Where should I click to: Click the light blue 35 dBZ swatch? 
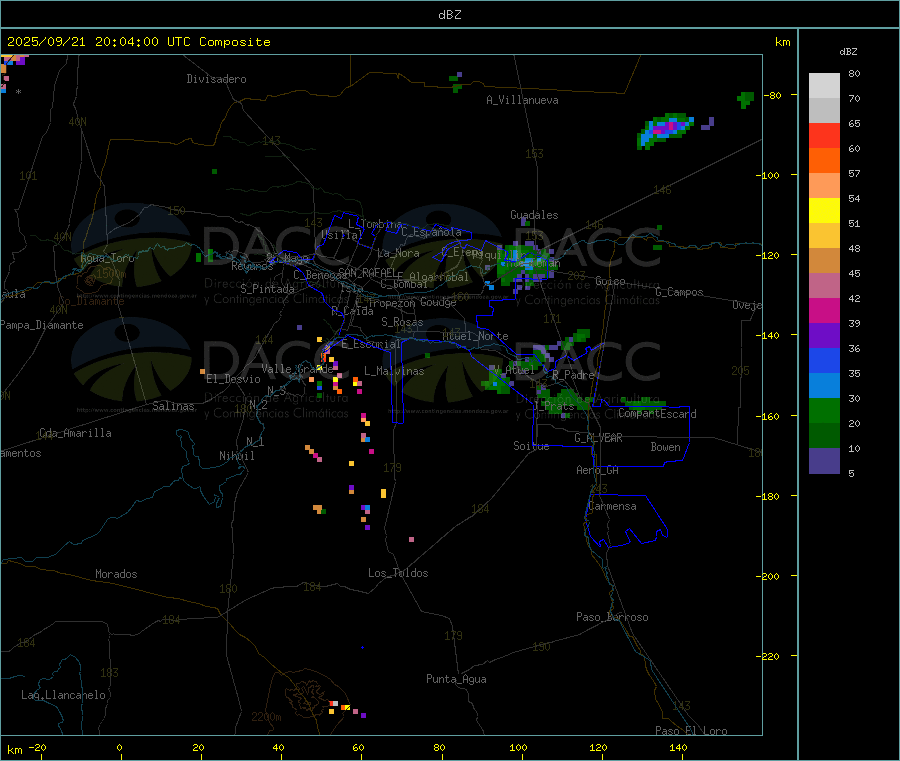tap(824, 386)
